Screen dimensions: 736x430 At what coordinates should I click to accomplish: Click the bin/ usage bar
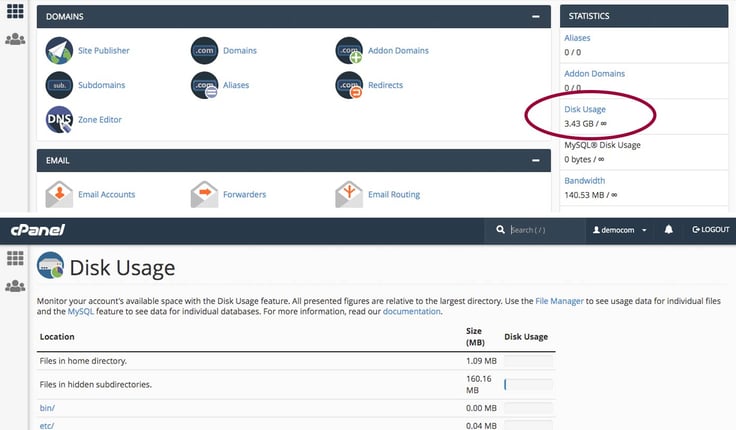coord(528,408)
